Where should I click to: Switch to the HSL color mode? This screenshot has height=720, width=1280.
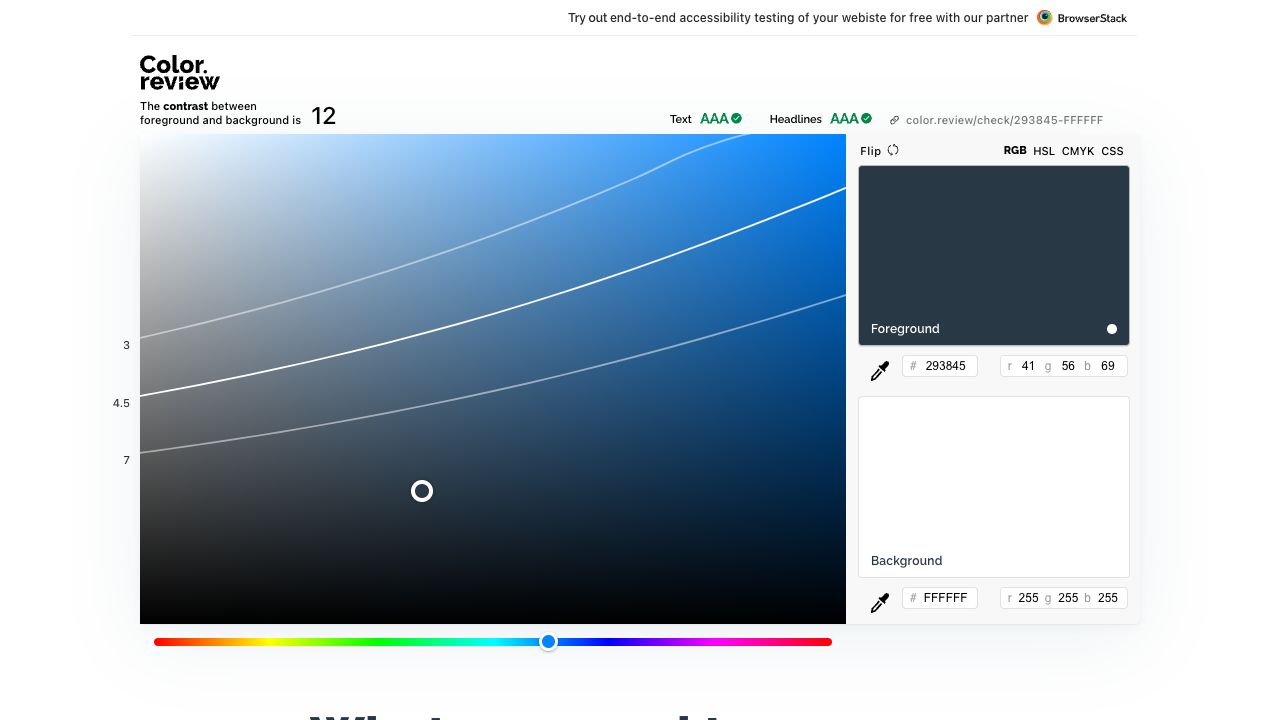1044,151
